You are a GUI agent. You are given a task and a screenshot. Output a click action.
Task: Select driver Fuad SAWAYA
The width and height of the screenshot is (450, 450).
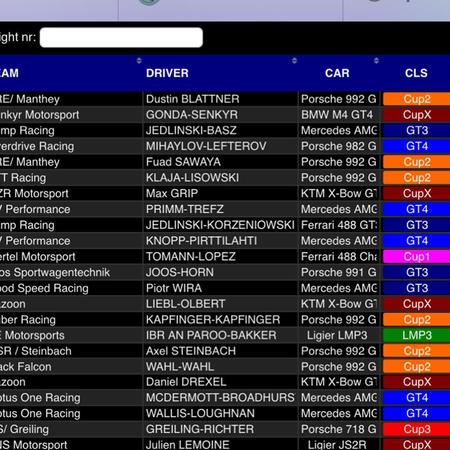tap(183, 162)
